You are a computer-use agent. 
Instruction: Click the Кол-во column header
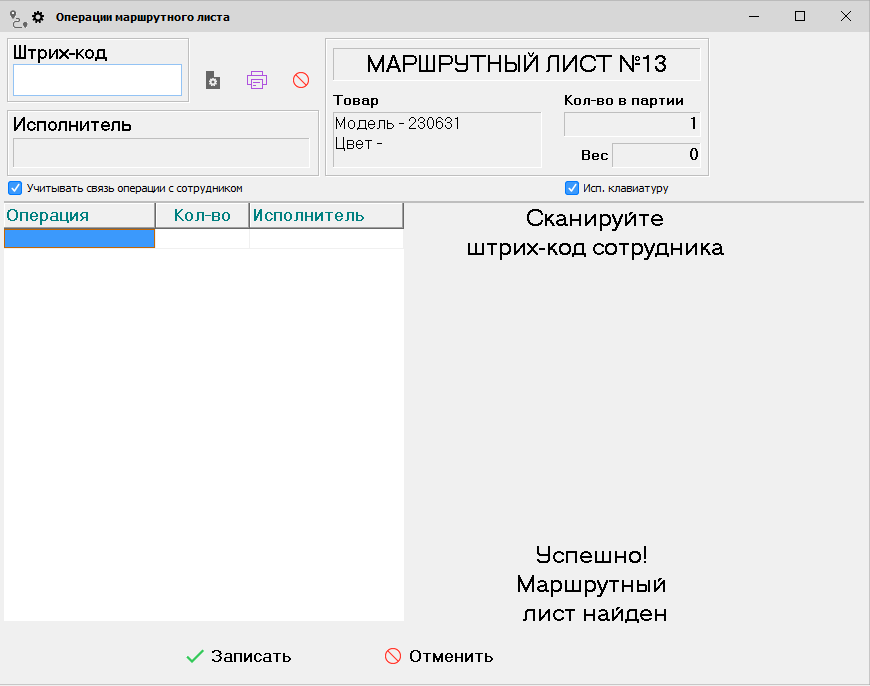point(203,215)
